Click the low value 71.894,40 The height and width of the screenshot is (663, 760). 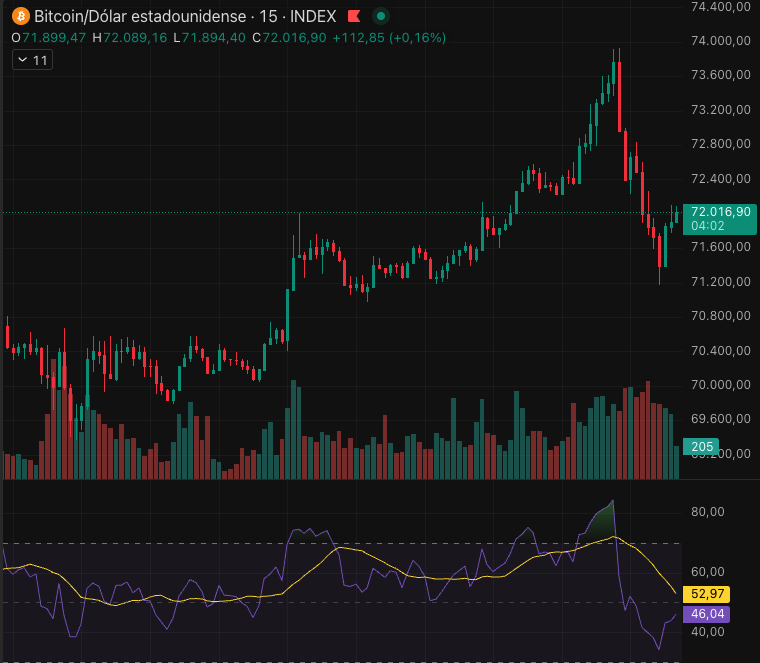click(x=214, y=38)
